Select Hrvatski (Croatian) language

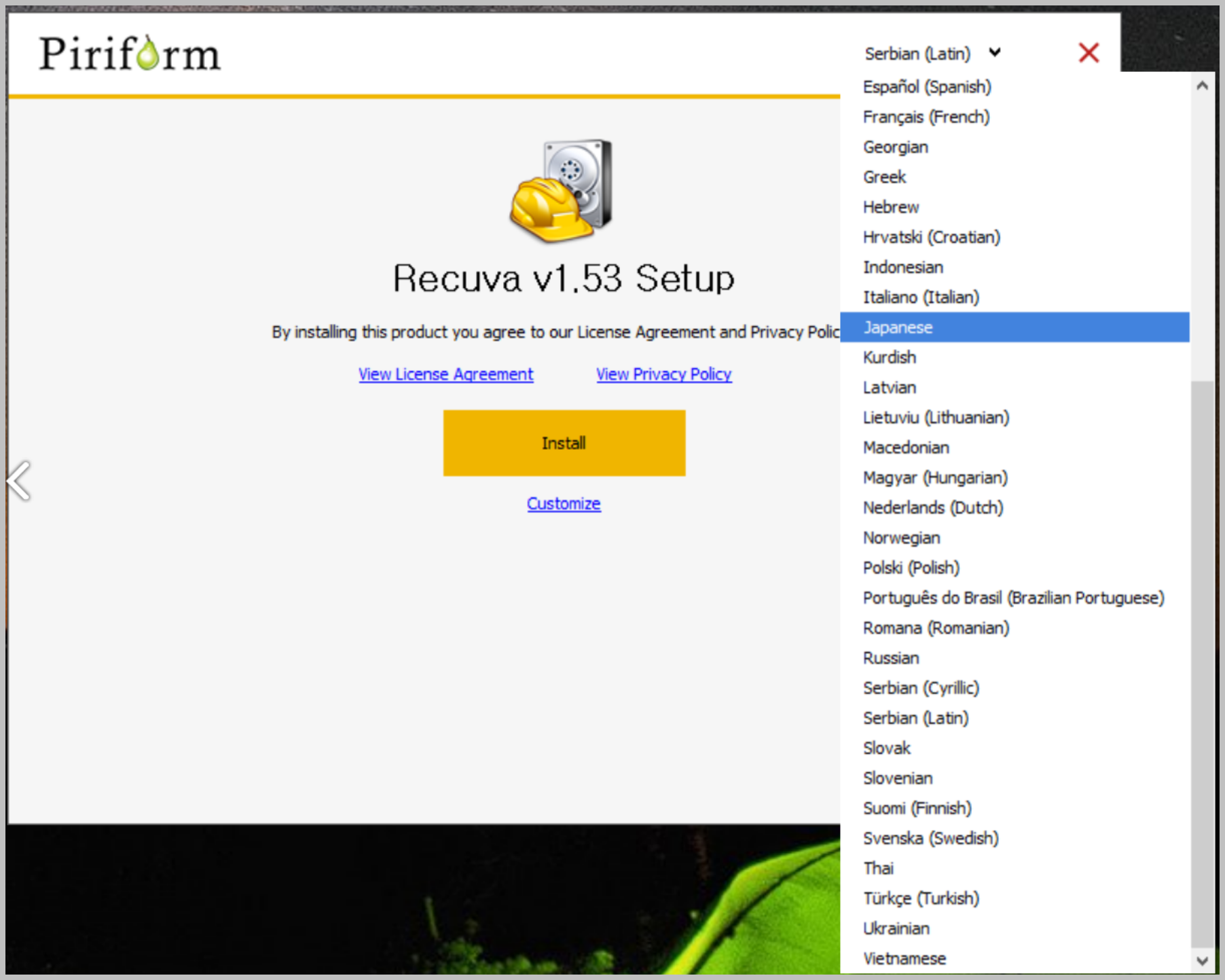click(x=1014, y=237)
